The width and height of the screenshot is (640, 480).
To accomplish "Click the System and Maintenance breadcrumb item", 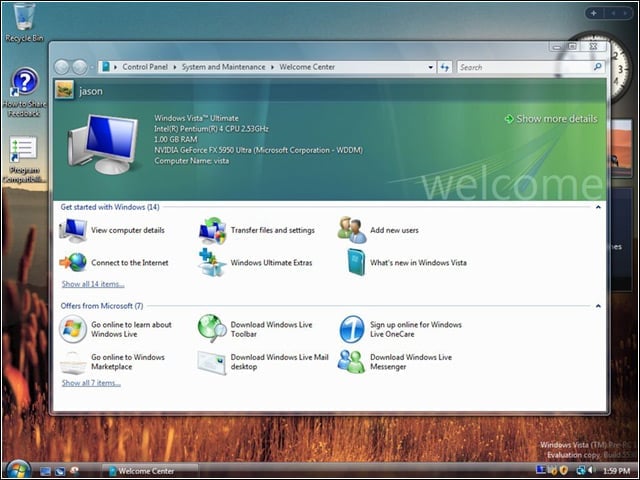I will pyautogui.click(x=223, y=67).
